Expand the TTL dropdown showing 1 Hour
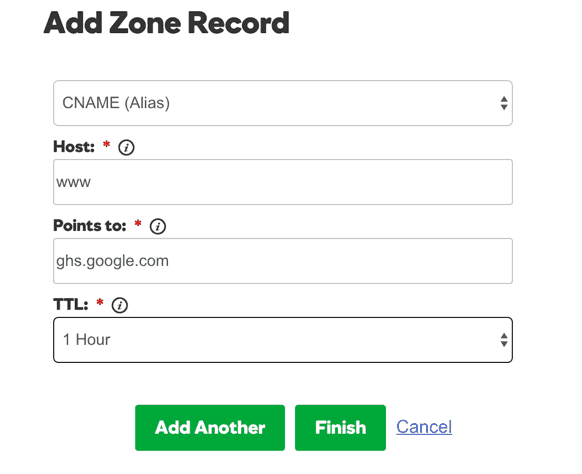 pyautogui.click(x=283, y=340)
